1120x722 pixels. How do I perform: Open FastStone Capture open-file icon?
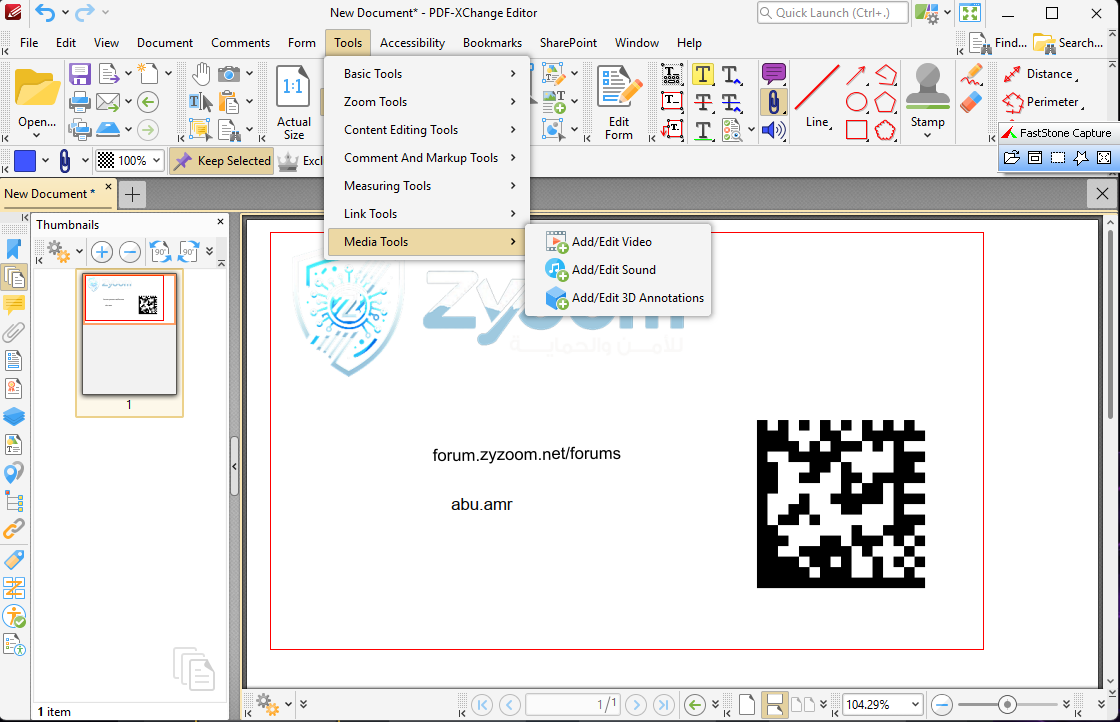(x=1011, y=158)
